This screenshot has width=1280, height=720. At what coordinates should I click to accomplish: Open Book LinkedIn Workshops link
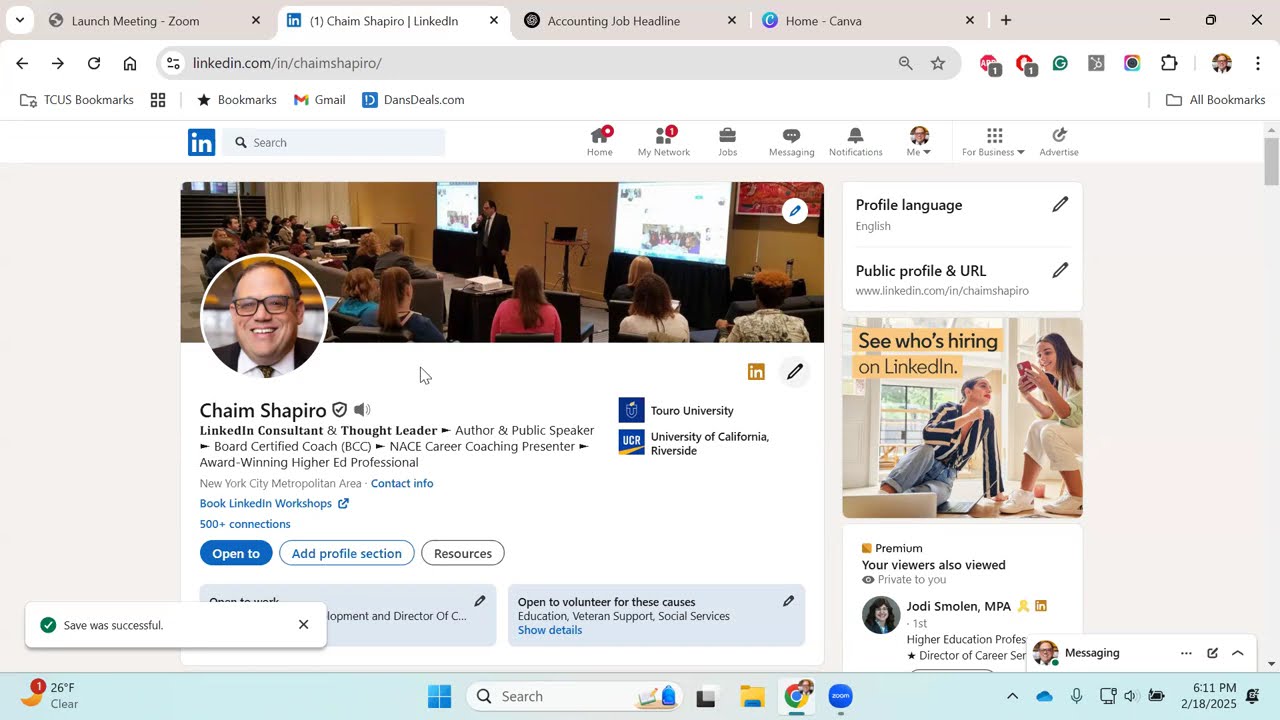274,503
